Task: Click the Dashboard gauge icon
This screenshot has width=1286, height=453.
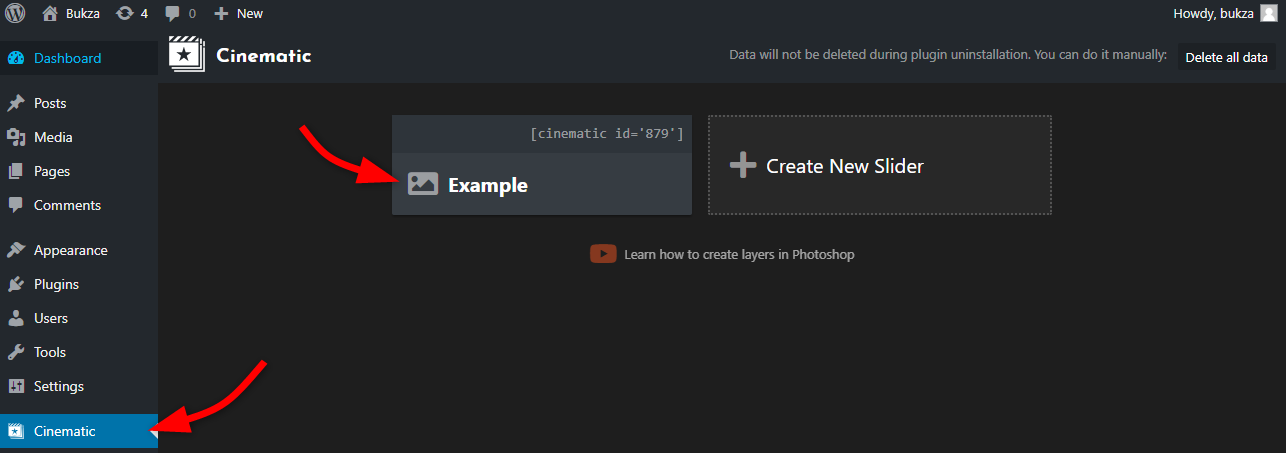Action: [15, 58]
